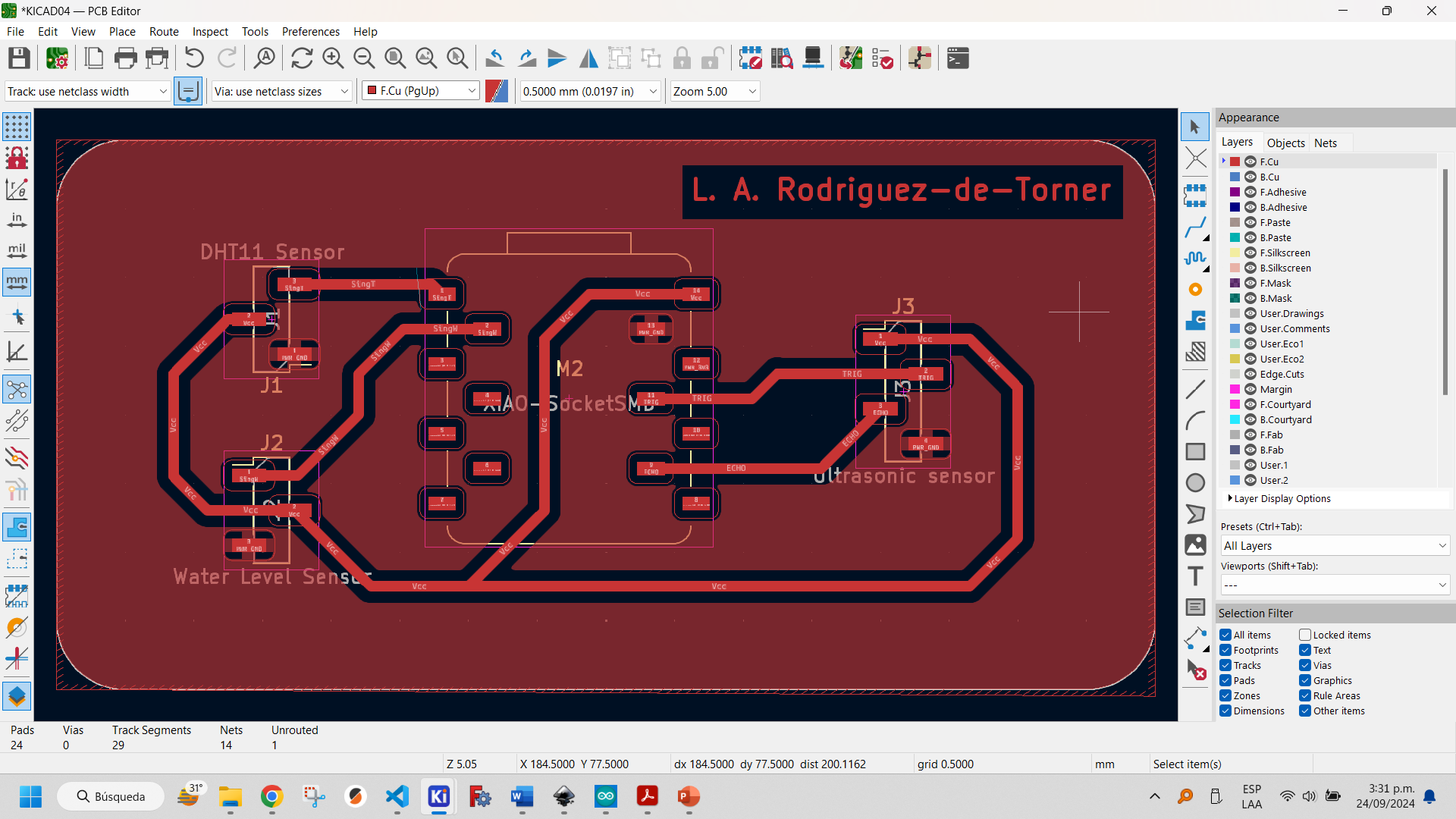Image resolution: width=1456 pixels, height=819 pixels.
Task: Click the Undo button
Action: click(x=195, y=58)
